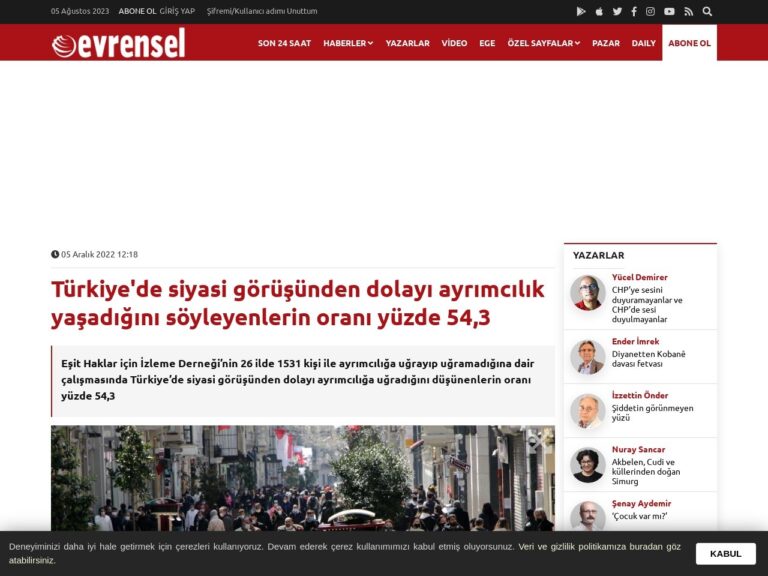Expand the ÖZEL SAYFALAR dropdown menu
Screen dimensions: 768x576
(543, 44)
